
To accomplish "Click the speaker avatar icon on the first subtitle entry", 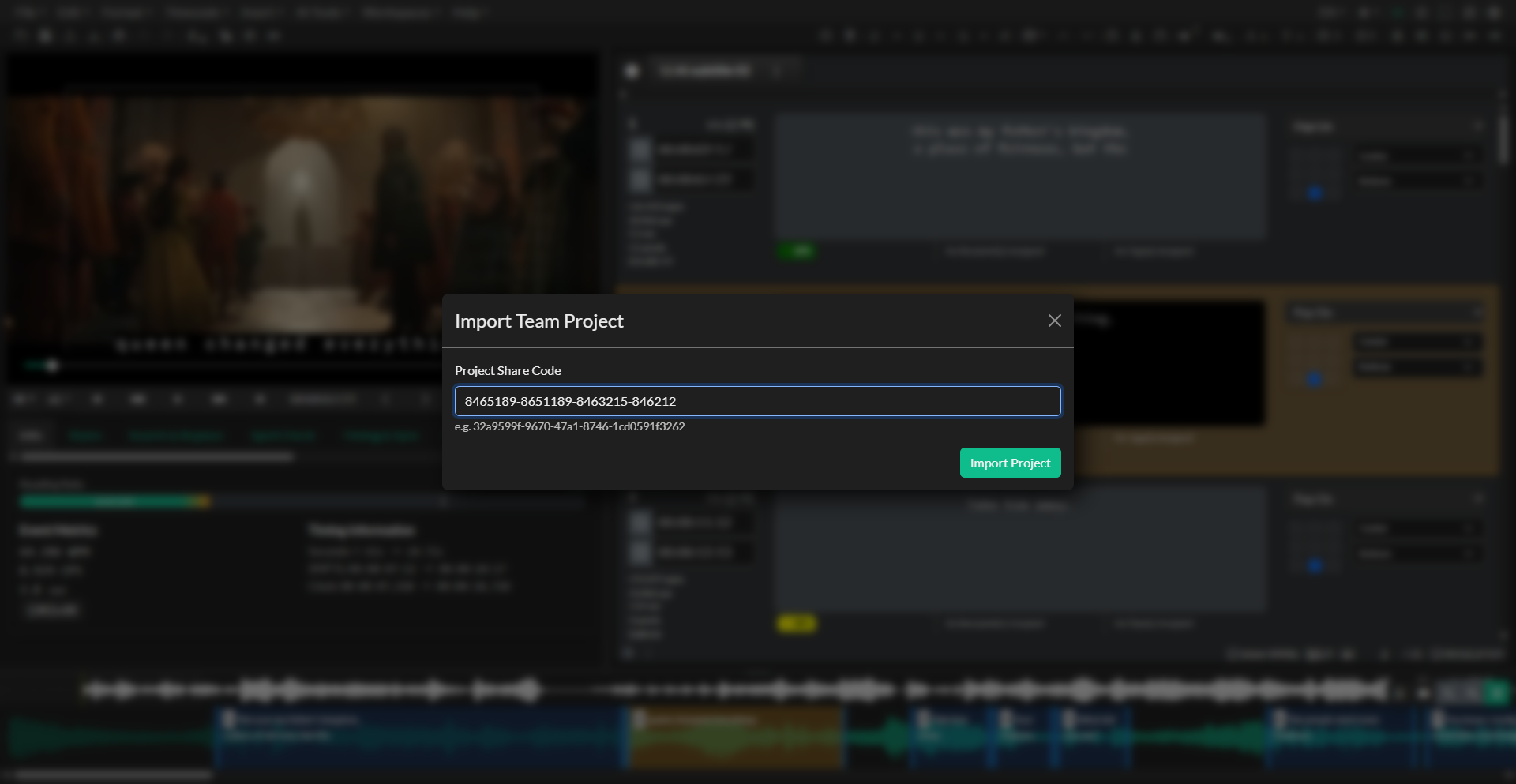I will coord(641,149).
